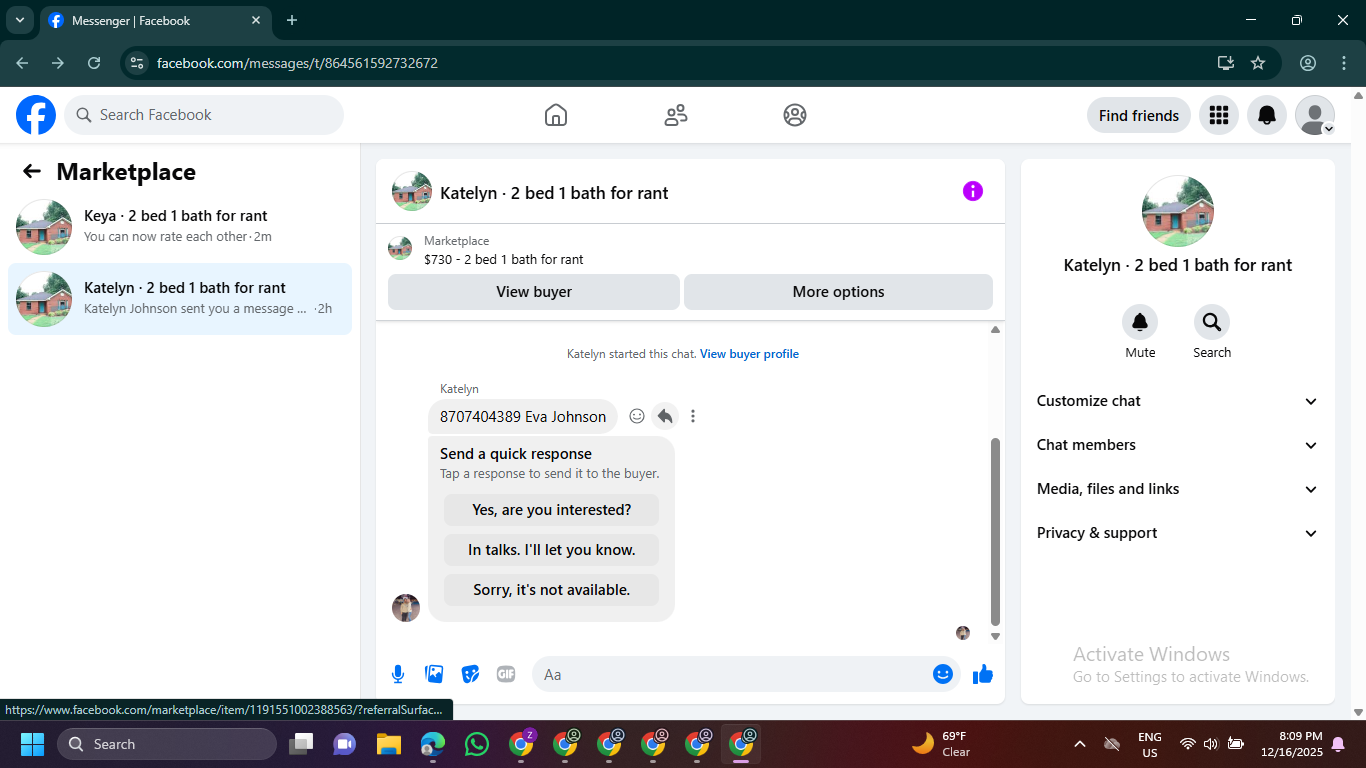Focus the Search Facebook field
Viewport: 1366px width, 768px height.
tap(204, 115)
